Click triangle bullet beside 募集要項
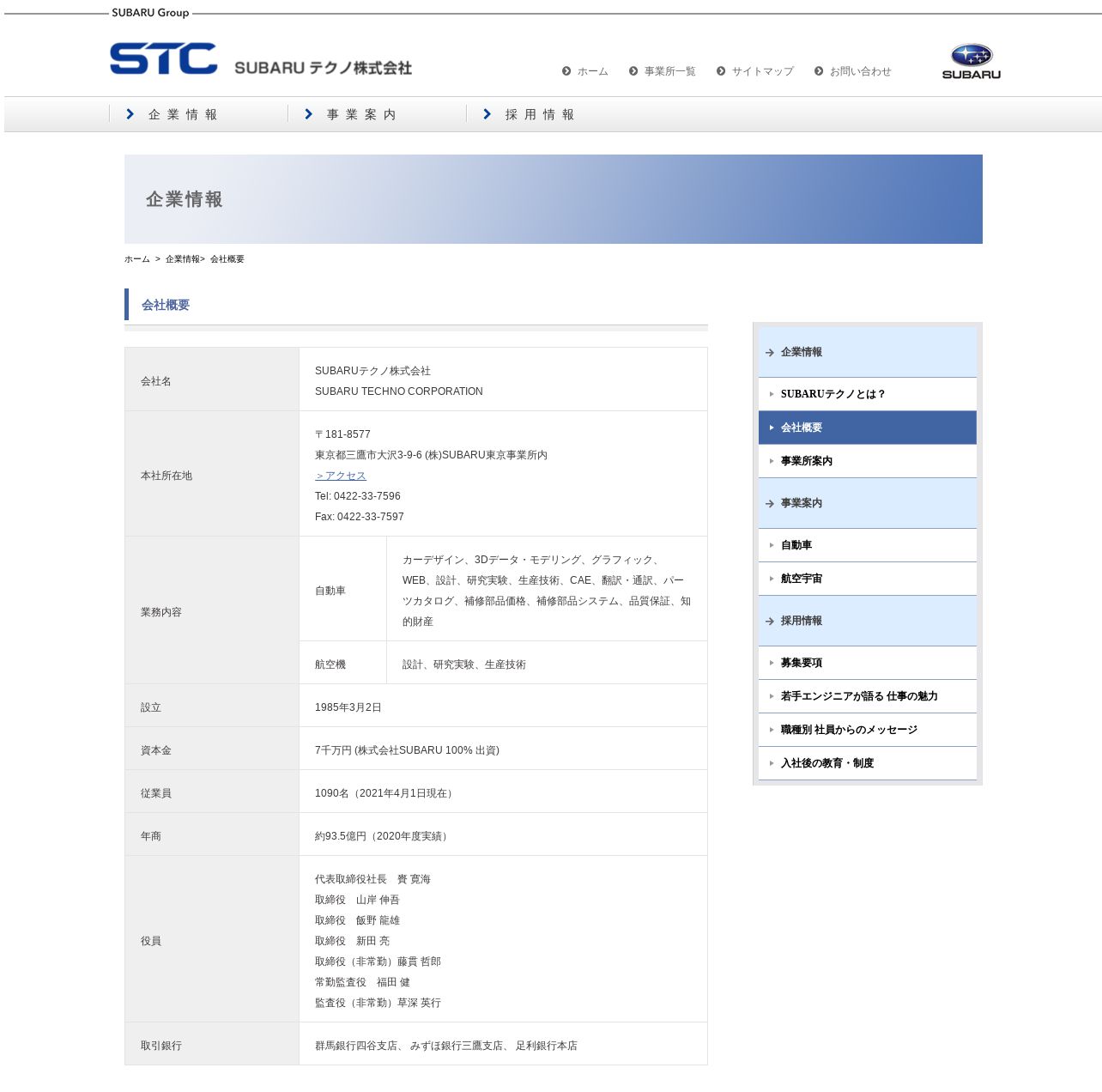 772,663
